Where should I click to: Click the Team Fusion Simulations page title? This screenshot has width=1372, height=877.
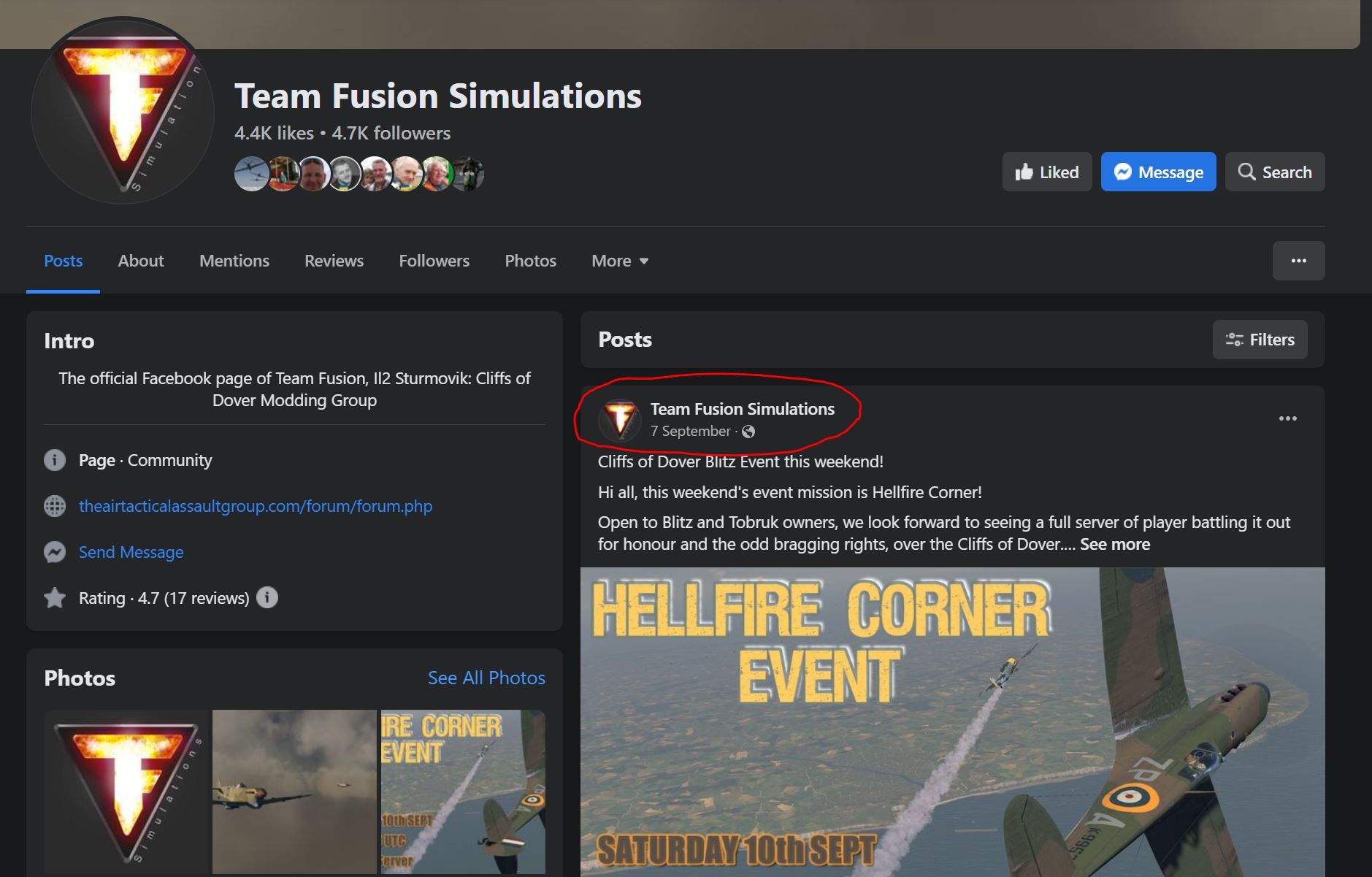coord(438,96)
